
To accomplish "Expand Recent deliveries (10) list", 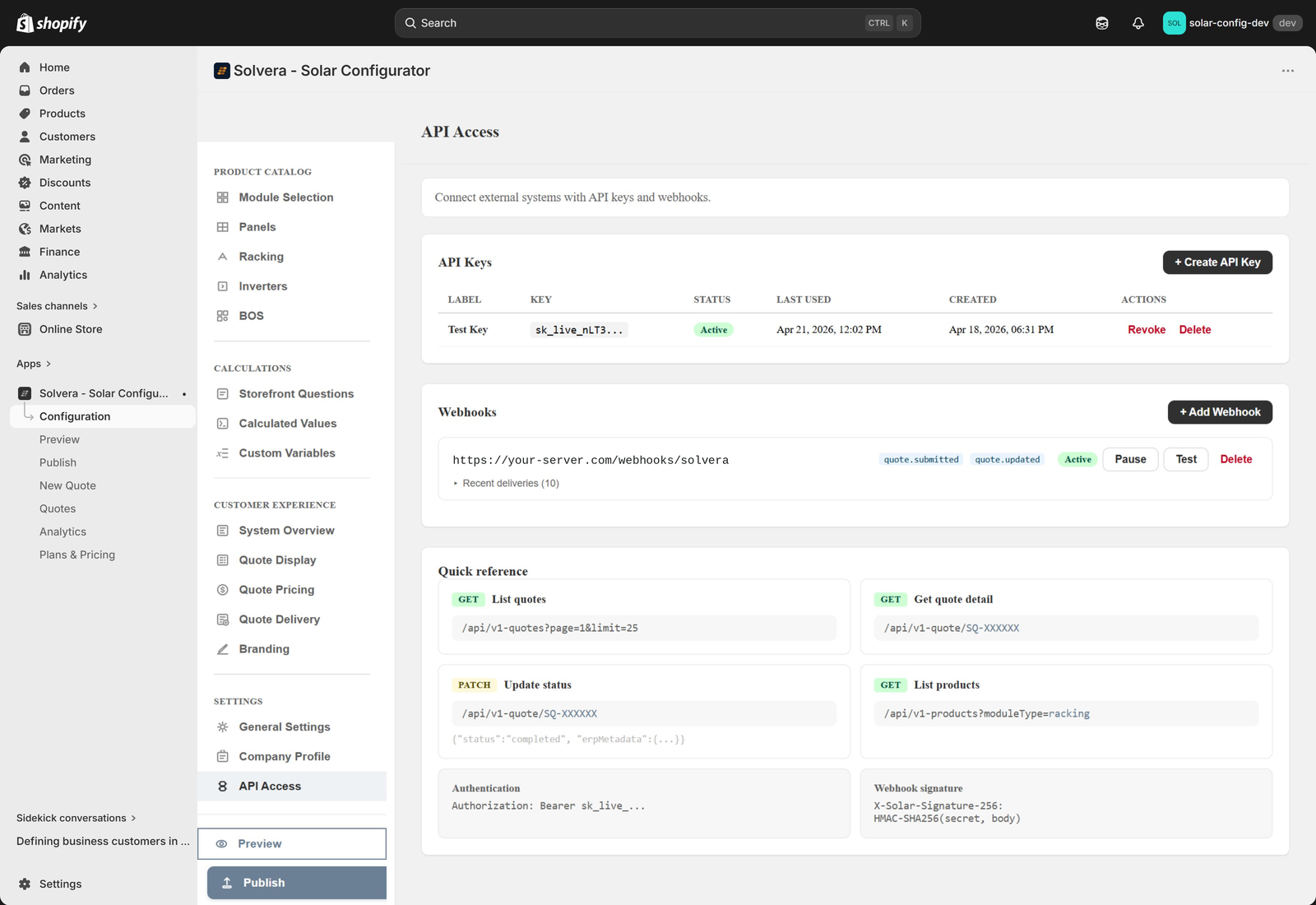I will coord(506,483).
